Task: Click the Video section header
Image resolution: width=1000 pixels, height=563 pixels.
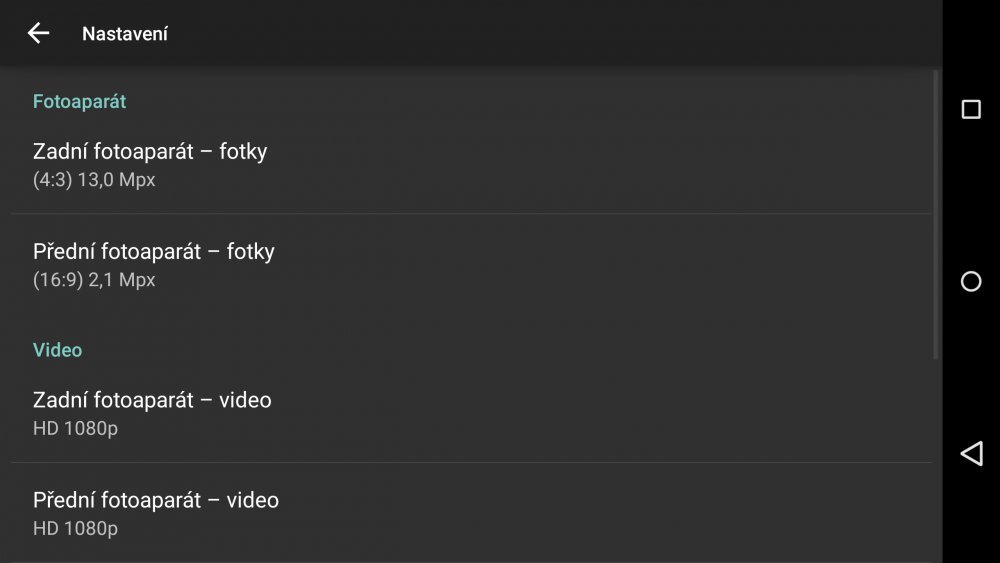Action: 57,350
